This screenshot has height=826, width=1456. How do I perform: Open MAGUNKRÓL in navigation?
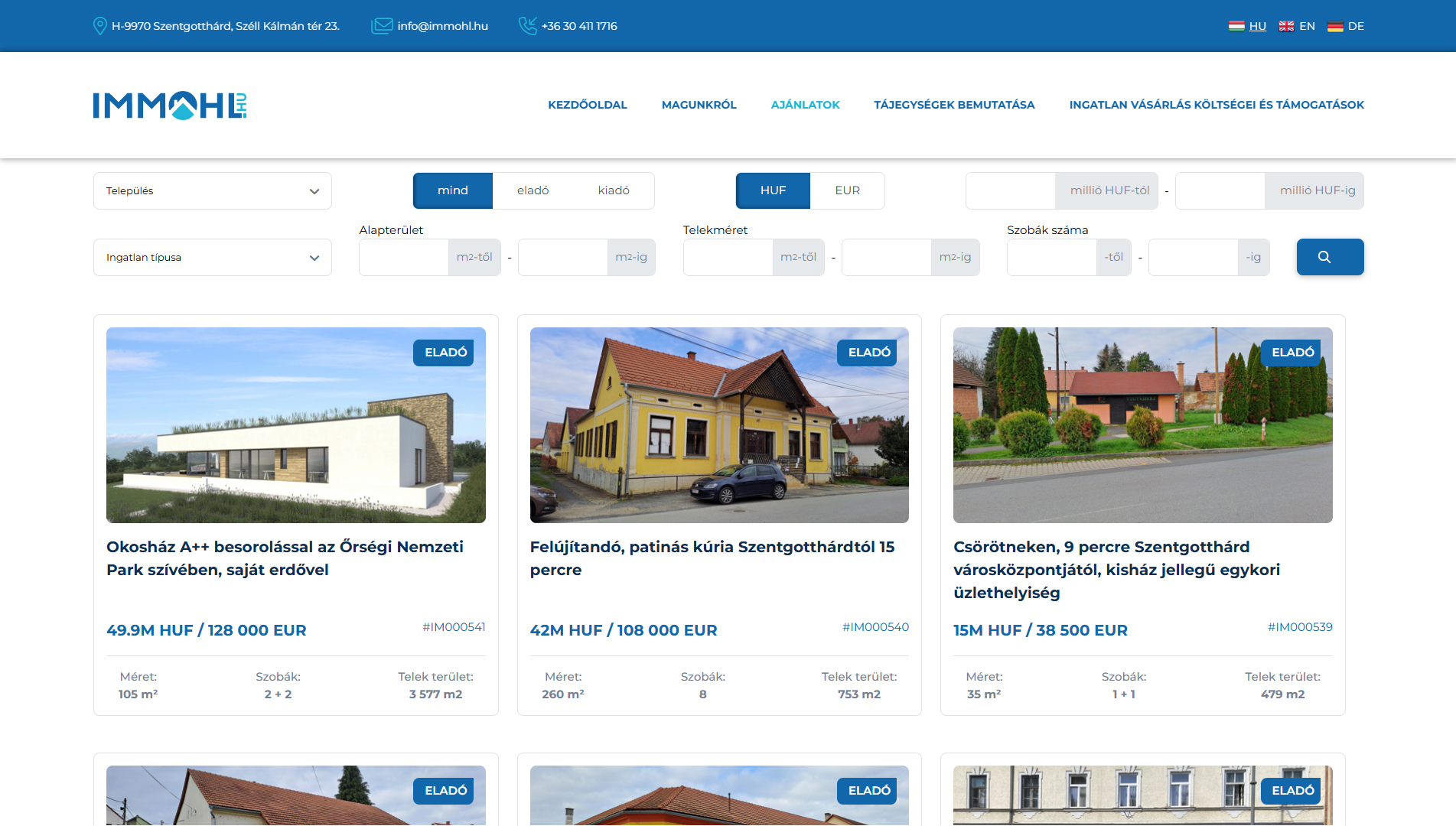tap(699, 105)
